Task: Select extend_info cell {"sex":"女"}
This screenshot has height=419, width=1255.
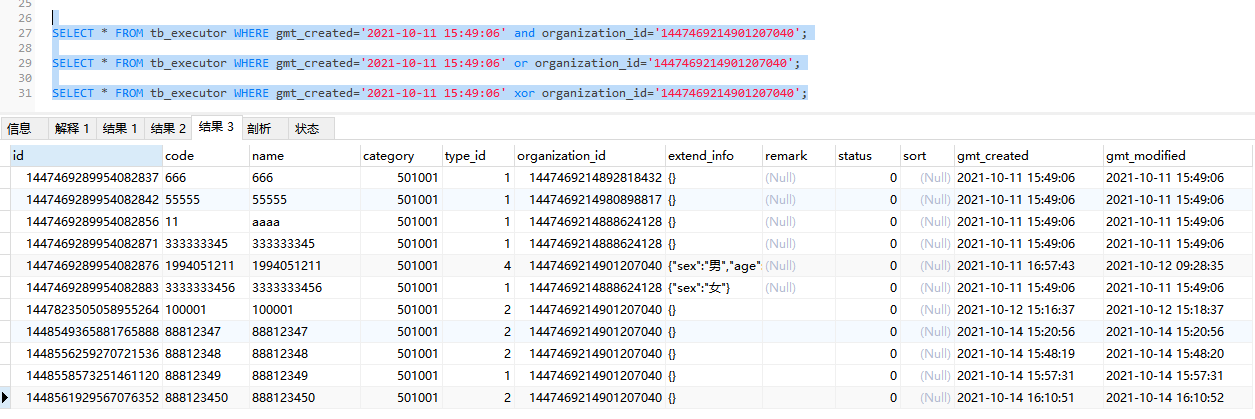Action: click(713, 287)
